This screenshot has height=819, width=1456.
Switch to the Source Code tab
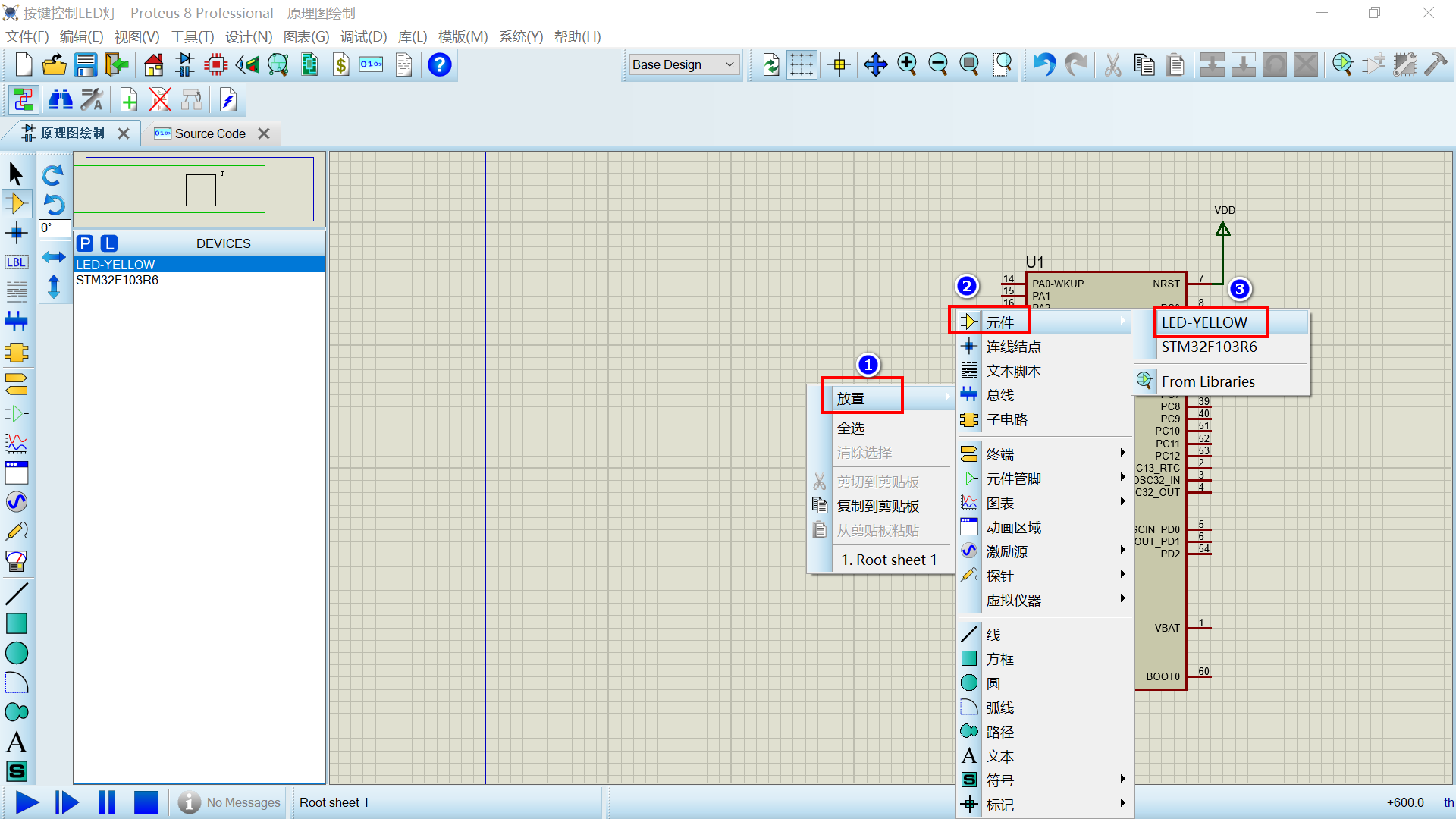[210, 133]
